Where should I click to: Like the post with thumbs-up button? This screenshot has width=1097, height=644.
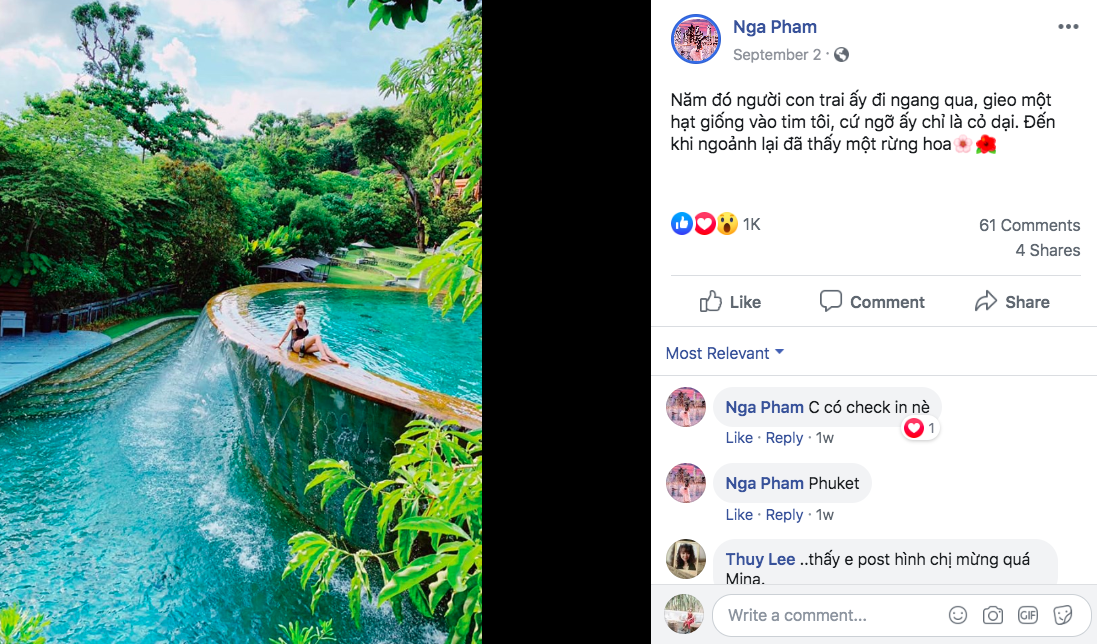pos(730,302)
